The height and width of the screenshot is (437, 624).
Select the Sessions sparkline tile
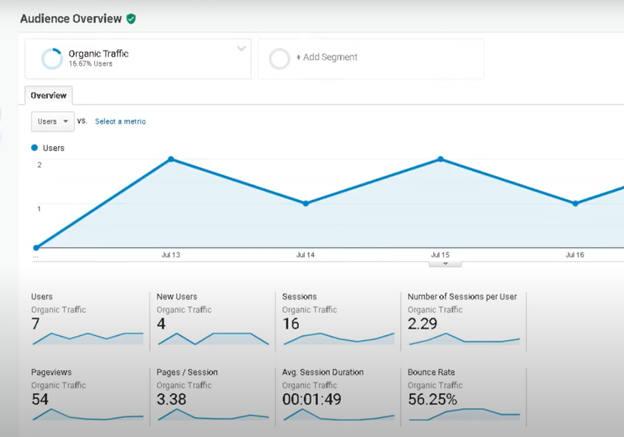(338, 320)
